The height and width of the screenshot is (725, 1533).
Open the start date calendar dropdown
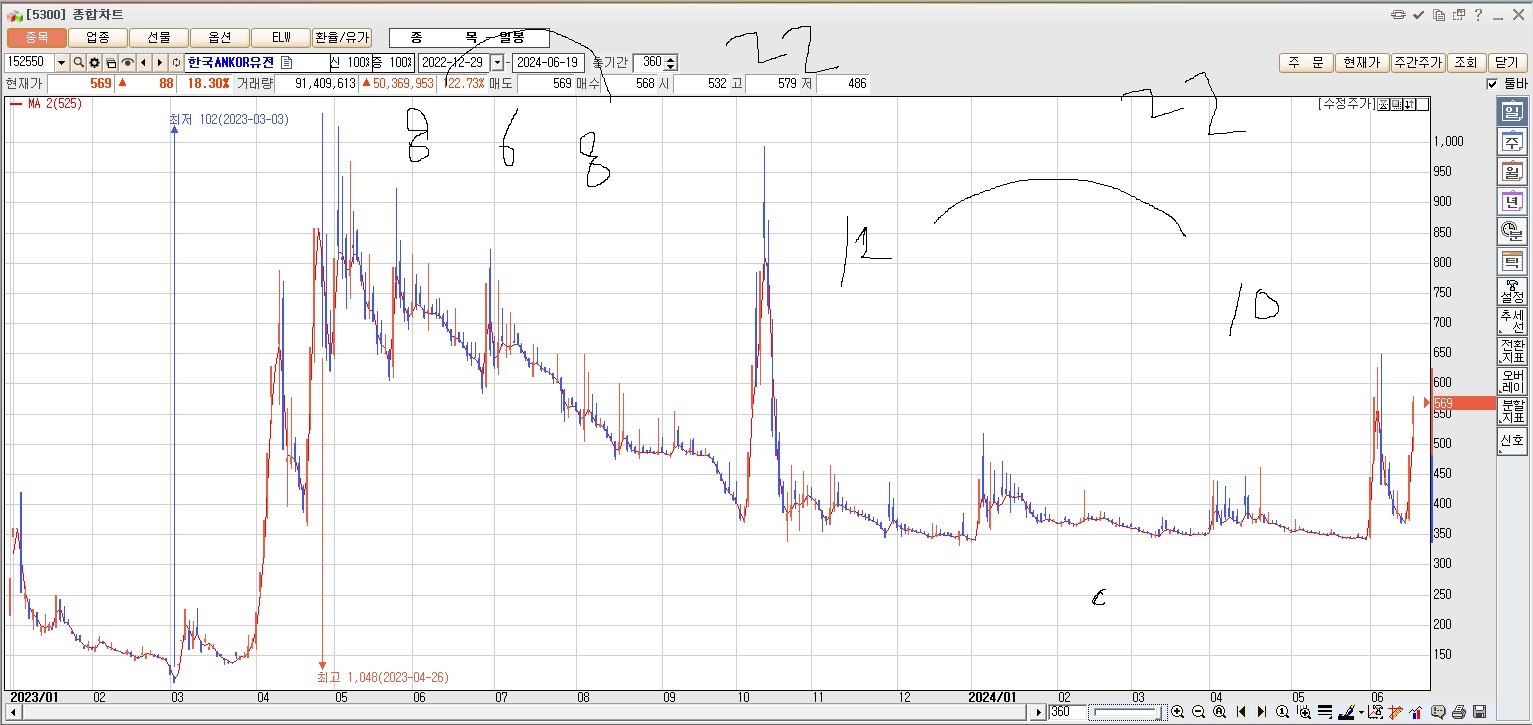coord(497,63)
